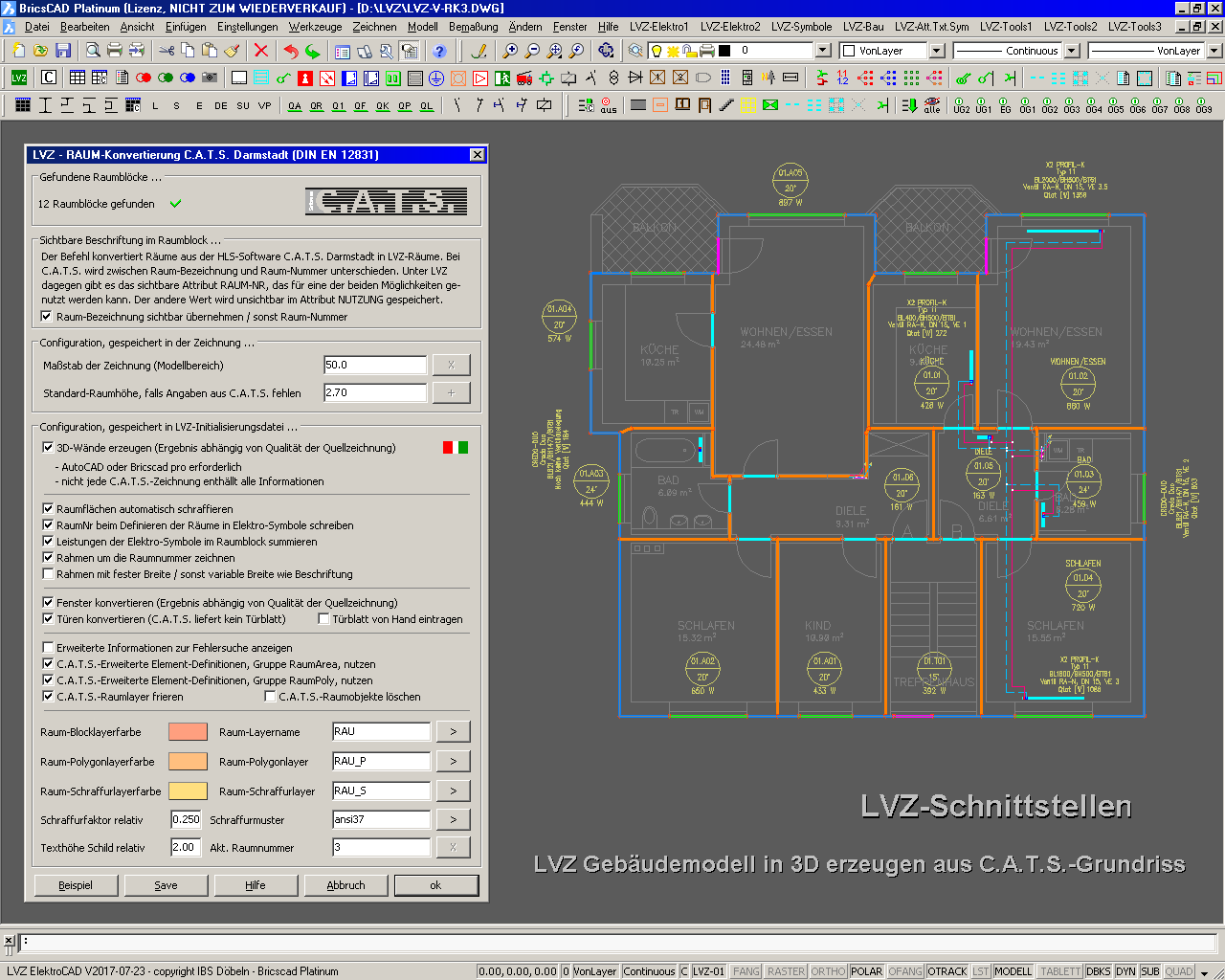
Task: Pick the Raum-Schraffurlayerfarbe yellow swatch
Action: (x=188, y=791)
